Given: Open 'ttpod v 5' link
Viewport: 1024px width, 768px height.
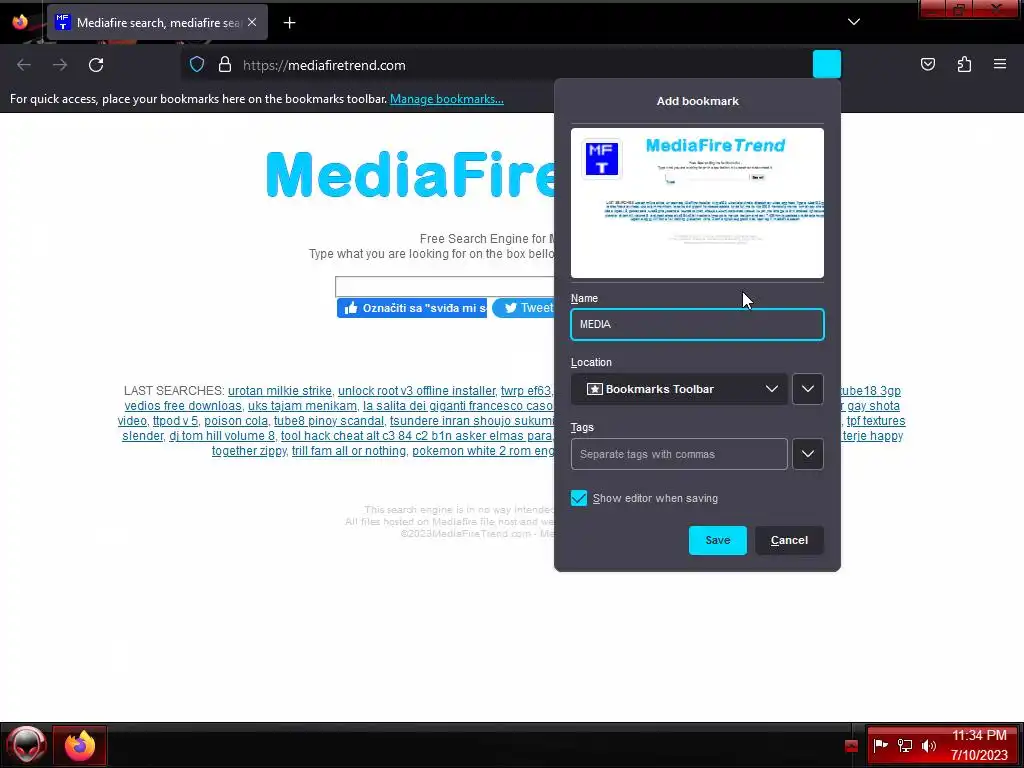Looking at the screenshot, I should 175,421.
